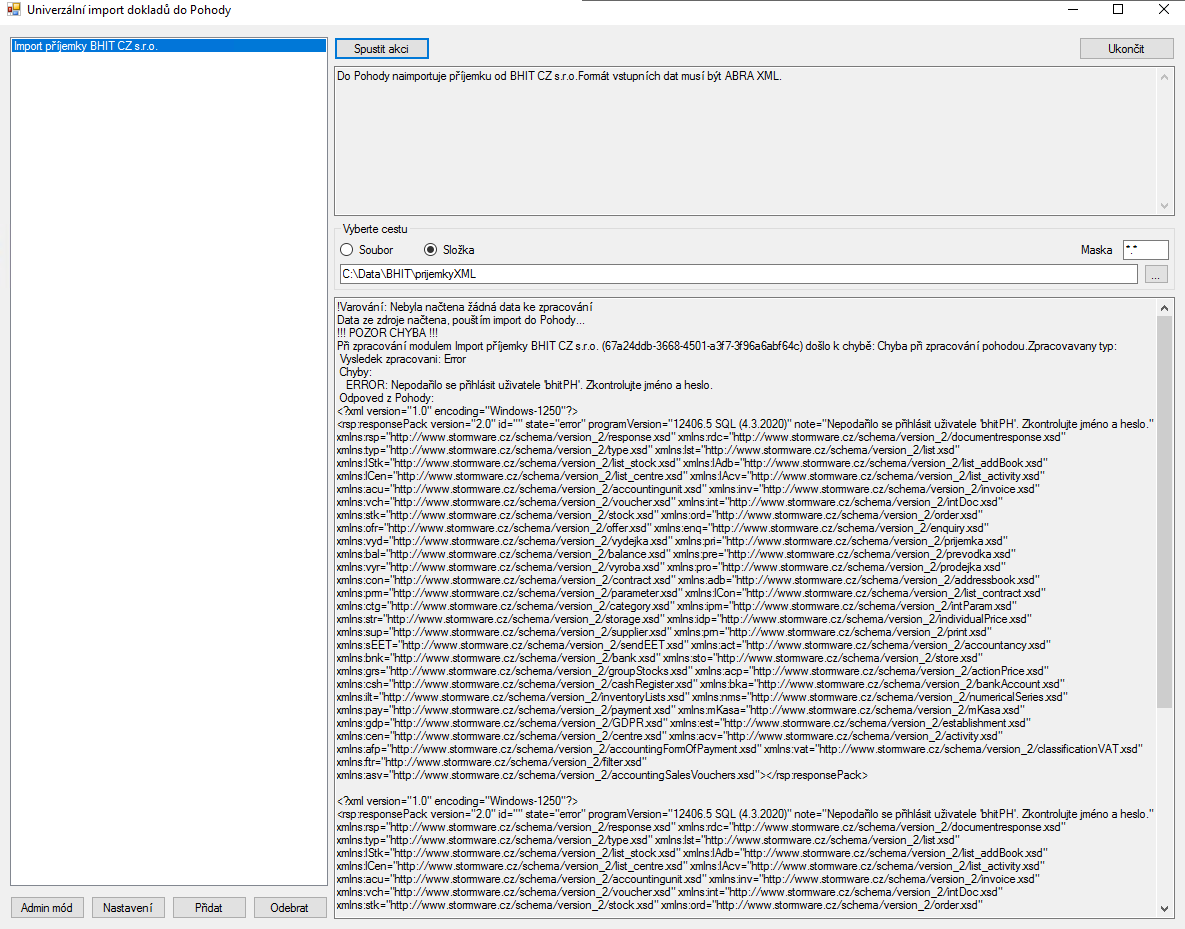
Task: Click the description box scroll up arrow
Action: click(x=1164, y=77)
